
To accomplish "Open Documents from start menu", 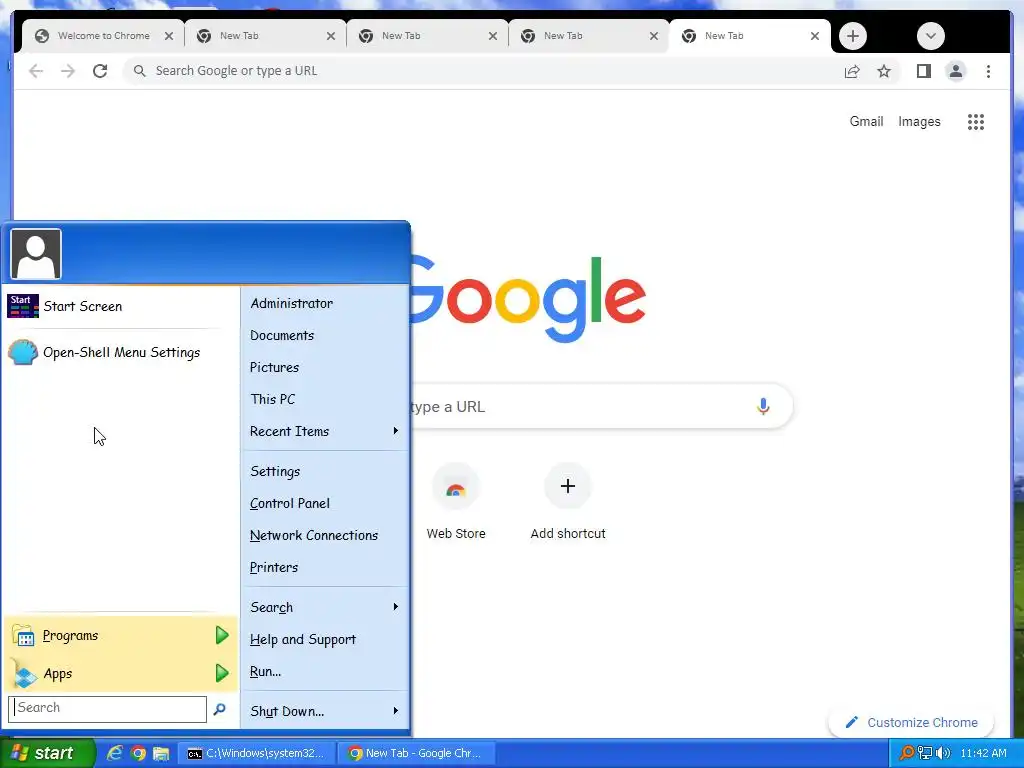I will 325,336.
